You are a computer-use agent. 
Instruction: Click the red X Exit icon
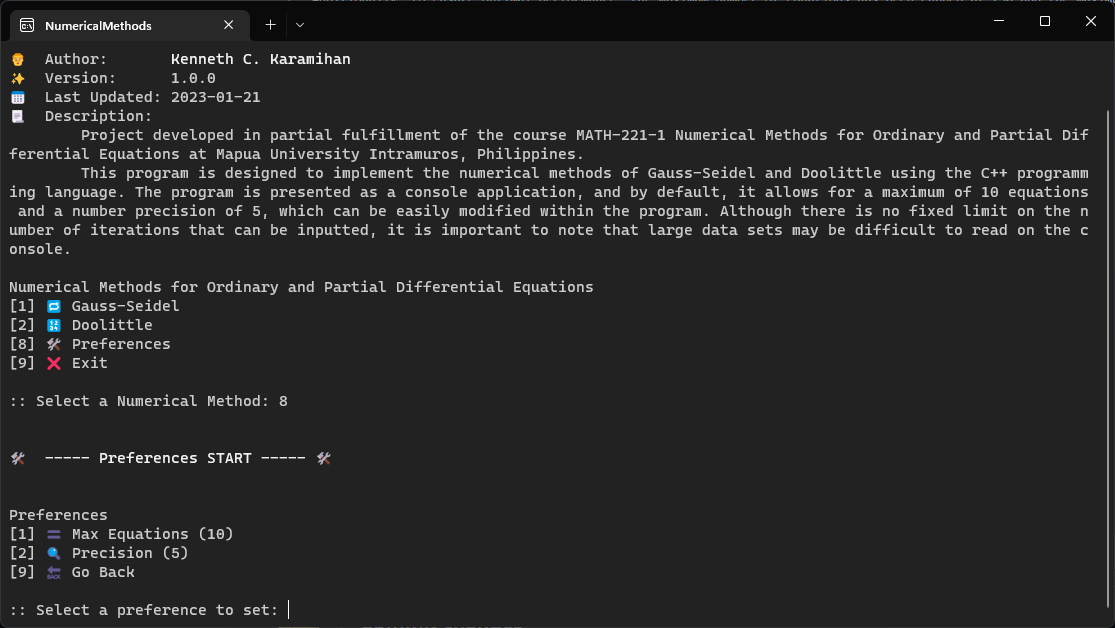click(53, 363)
